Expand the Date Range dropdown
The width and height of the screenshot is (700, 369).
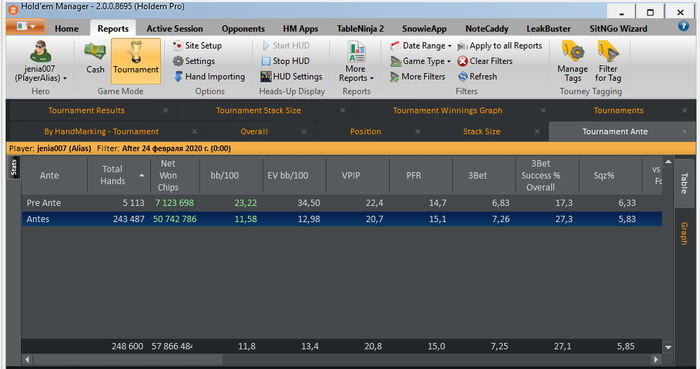[x=421, y=46]
